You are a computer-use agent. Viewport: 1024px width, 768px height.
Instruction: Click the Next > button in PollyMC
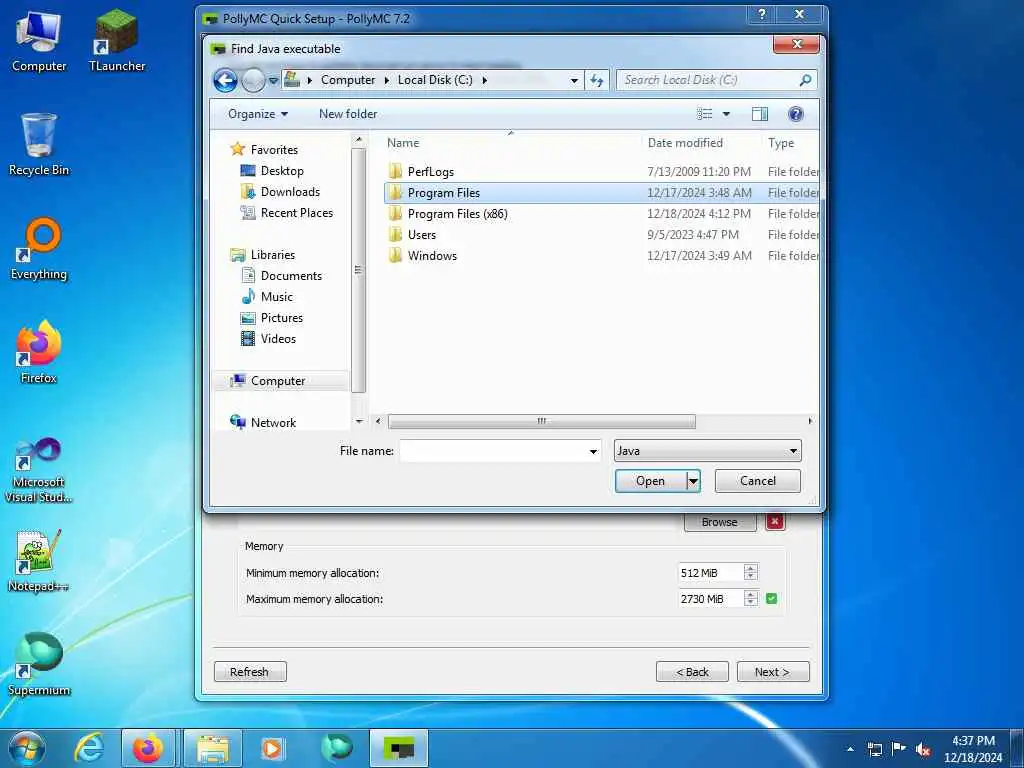point(773,672)
